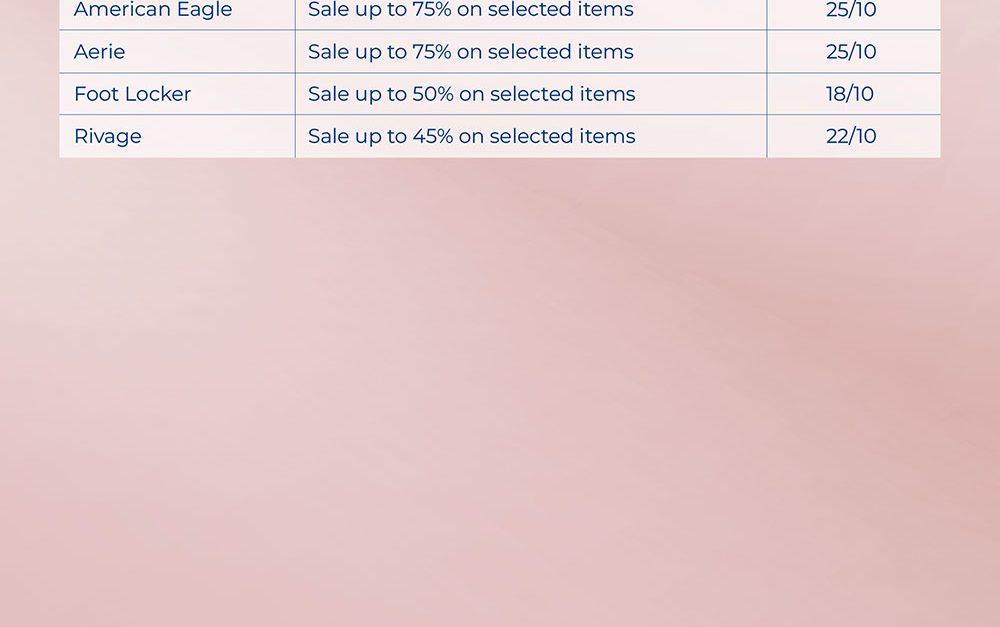1000x627 pixels.
Task: Select the 22/10 date for Rivage
Action: (851, 136)
